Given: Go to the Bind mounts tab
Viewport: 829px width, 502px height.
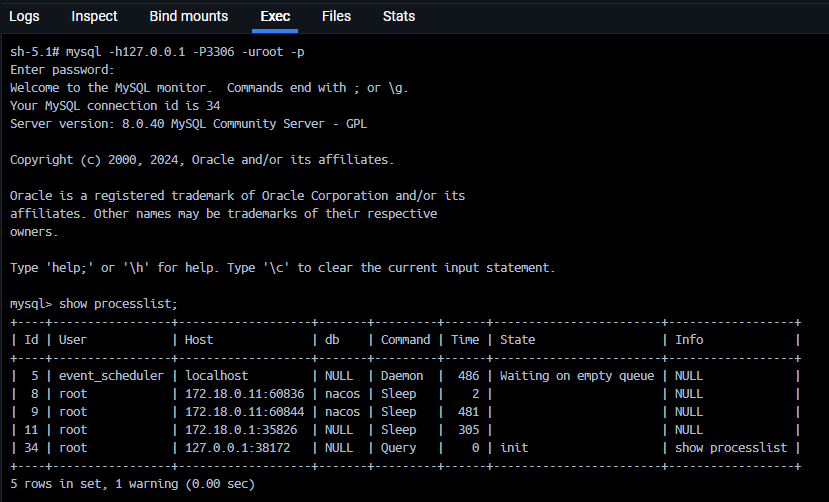Looking at the screenshot, I should [x=188, y=16].
